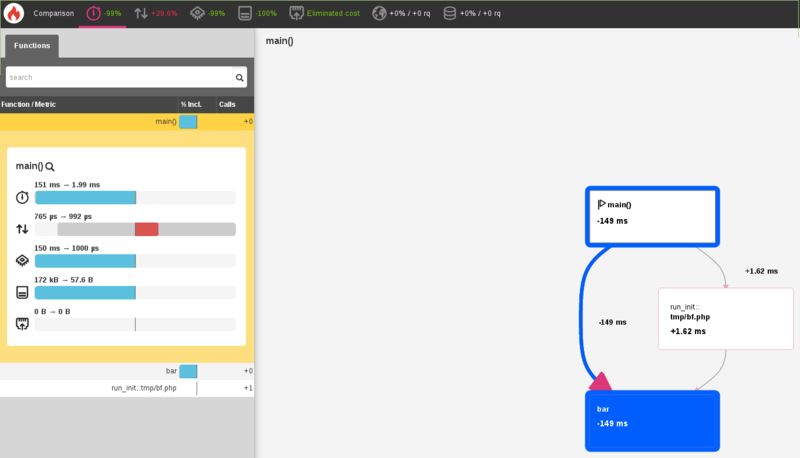Image resolution: width=800 pixels, height=458 pixels.
Task: Expand the run_init::tmp/bf.php row
Action: tap(127, 388)
